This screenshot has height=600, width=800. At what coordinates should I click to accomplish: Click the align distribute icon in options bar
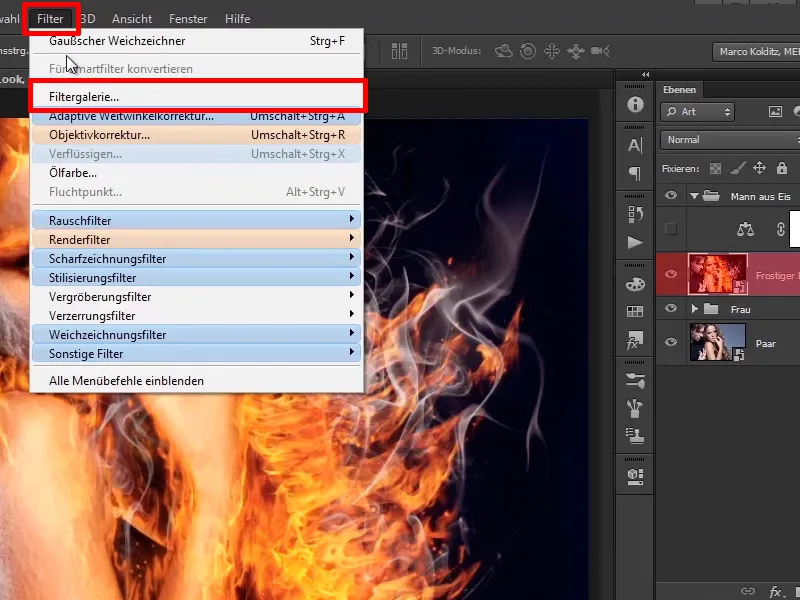tap(399, 51)
